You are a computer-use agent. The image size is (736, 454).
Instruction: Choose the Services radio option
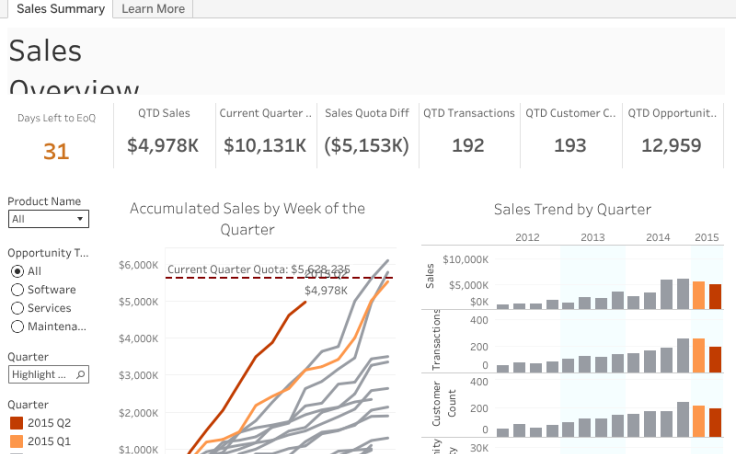coord(18,308)
